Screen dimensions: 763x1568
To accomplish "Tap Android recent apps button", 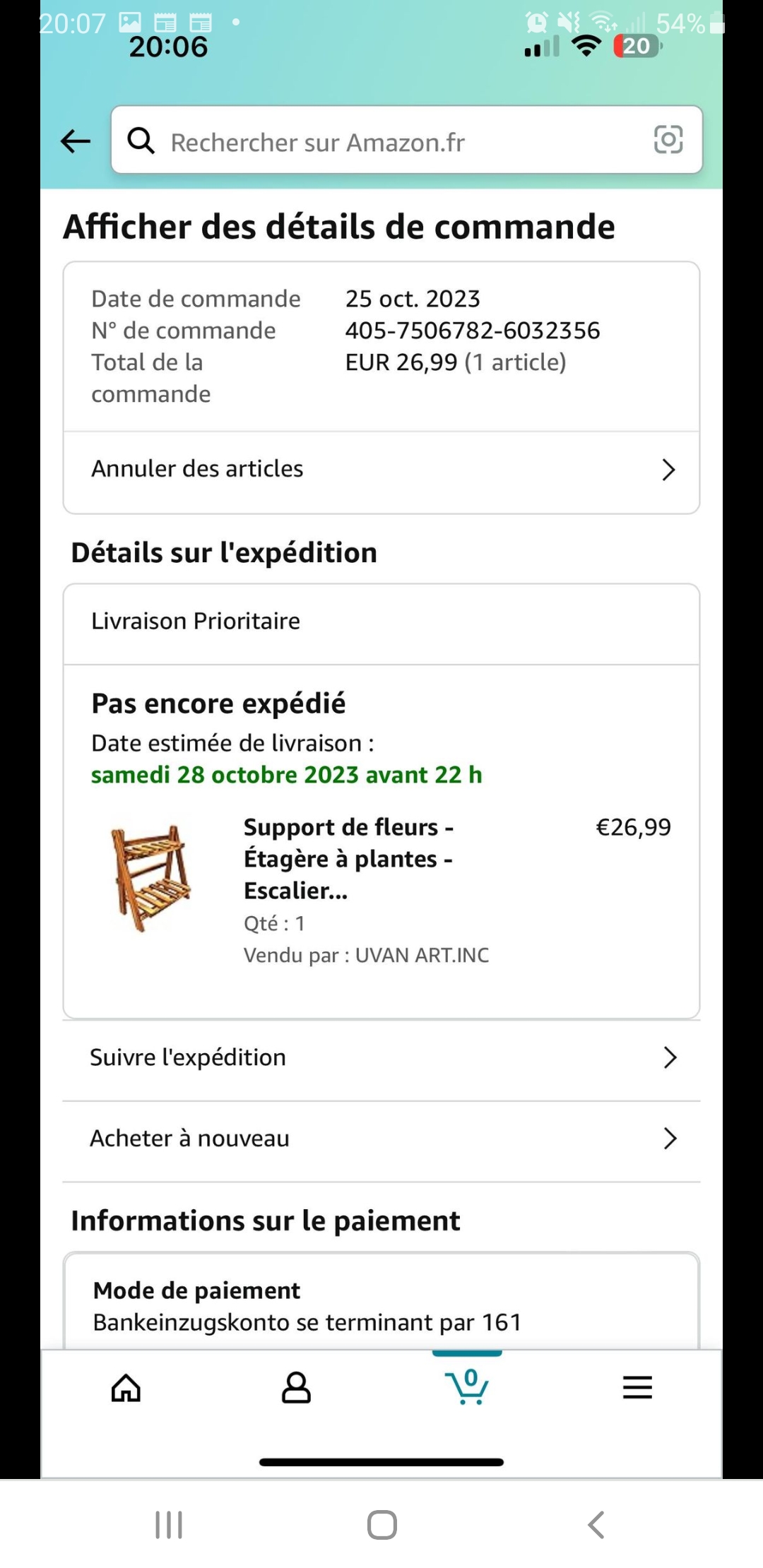I will click(169, 1524).
